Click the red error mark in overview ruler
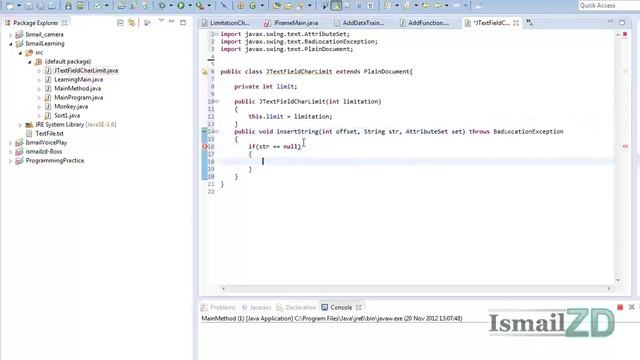640x360 pixels. pos(625,146)
